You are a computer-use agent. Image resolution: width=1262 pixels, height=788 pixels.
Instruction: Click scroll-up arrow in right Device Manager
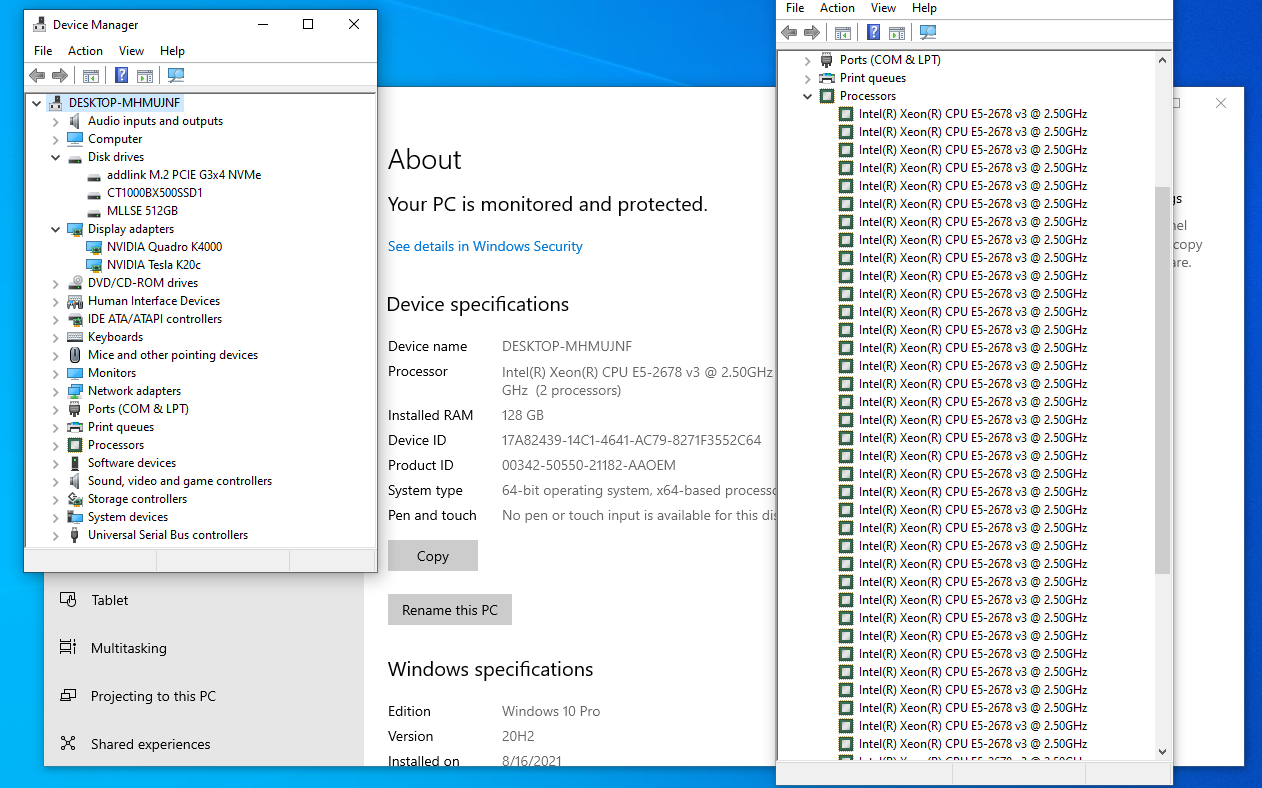pos(1162,60)
